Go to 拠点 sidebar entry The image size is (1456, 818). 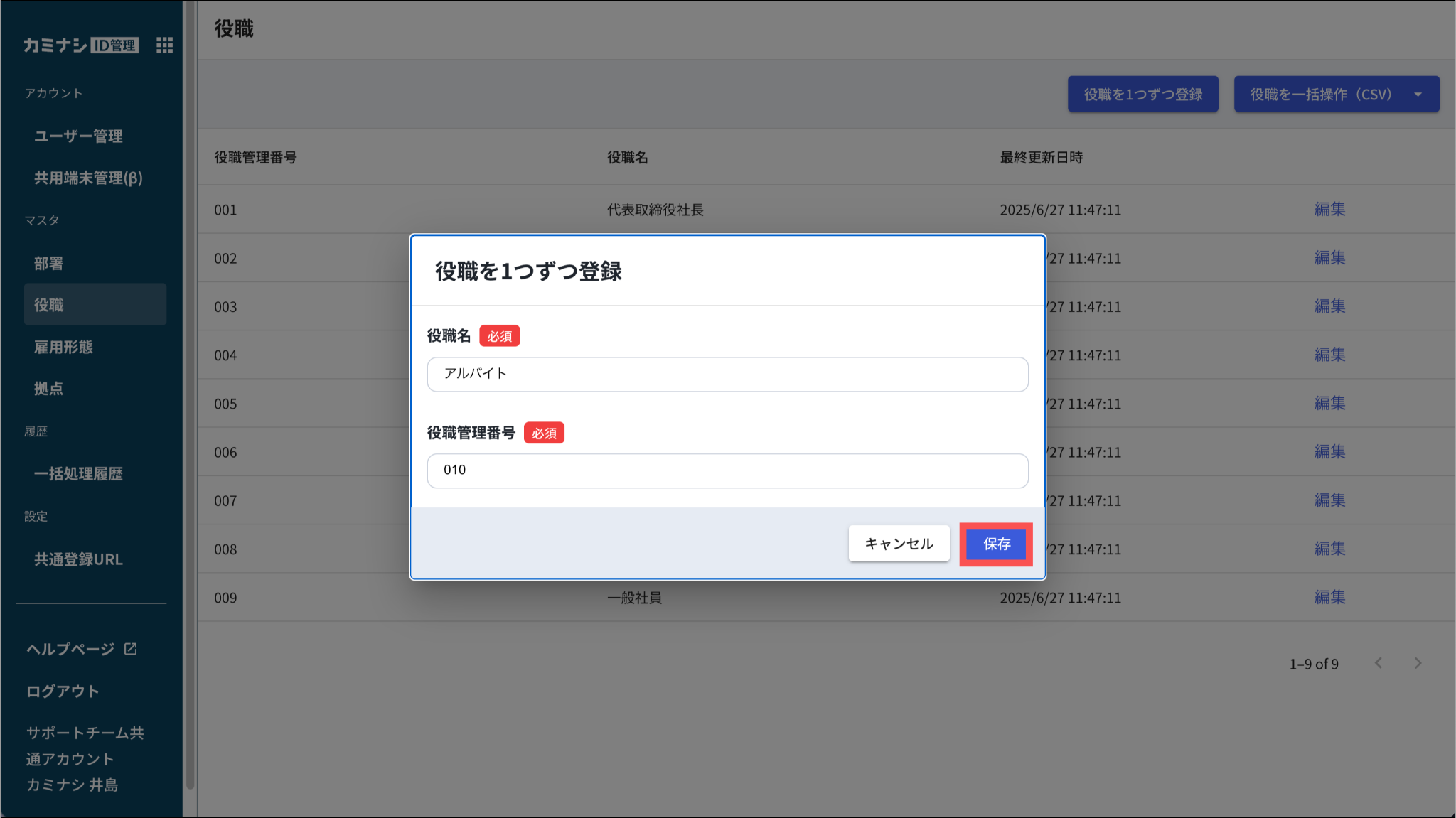(49, 389)
